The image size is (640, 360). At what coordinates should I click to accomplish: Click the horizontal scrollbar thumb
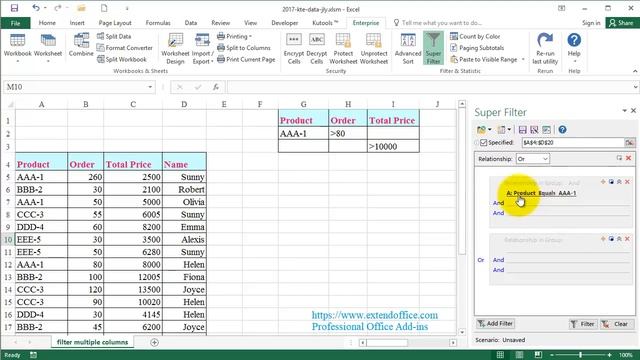[387, 343]
